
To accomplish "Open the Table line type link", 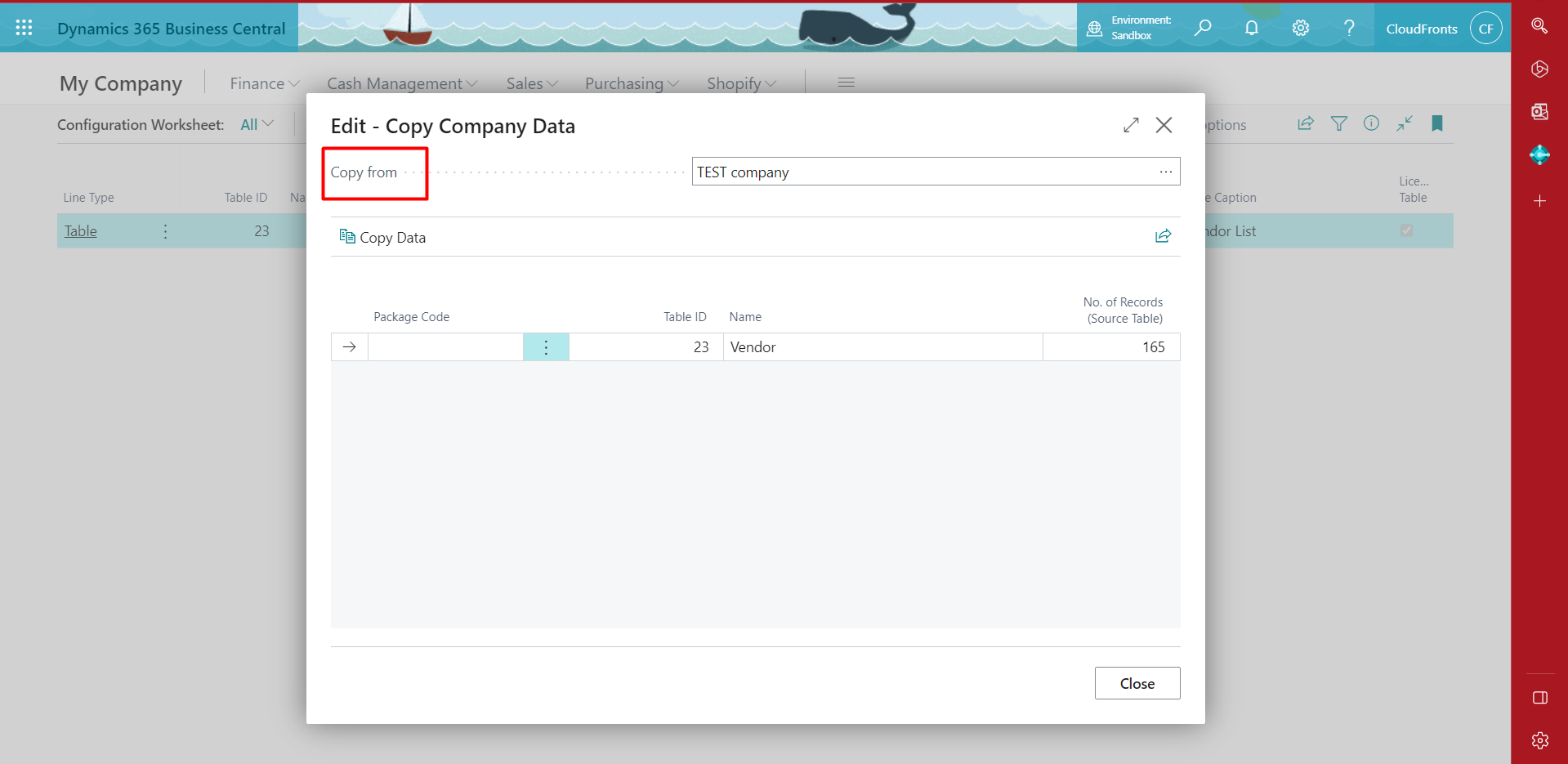I will (81, 231).
